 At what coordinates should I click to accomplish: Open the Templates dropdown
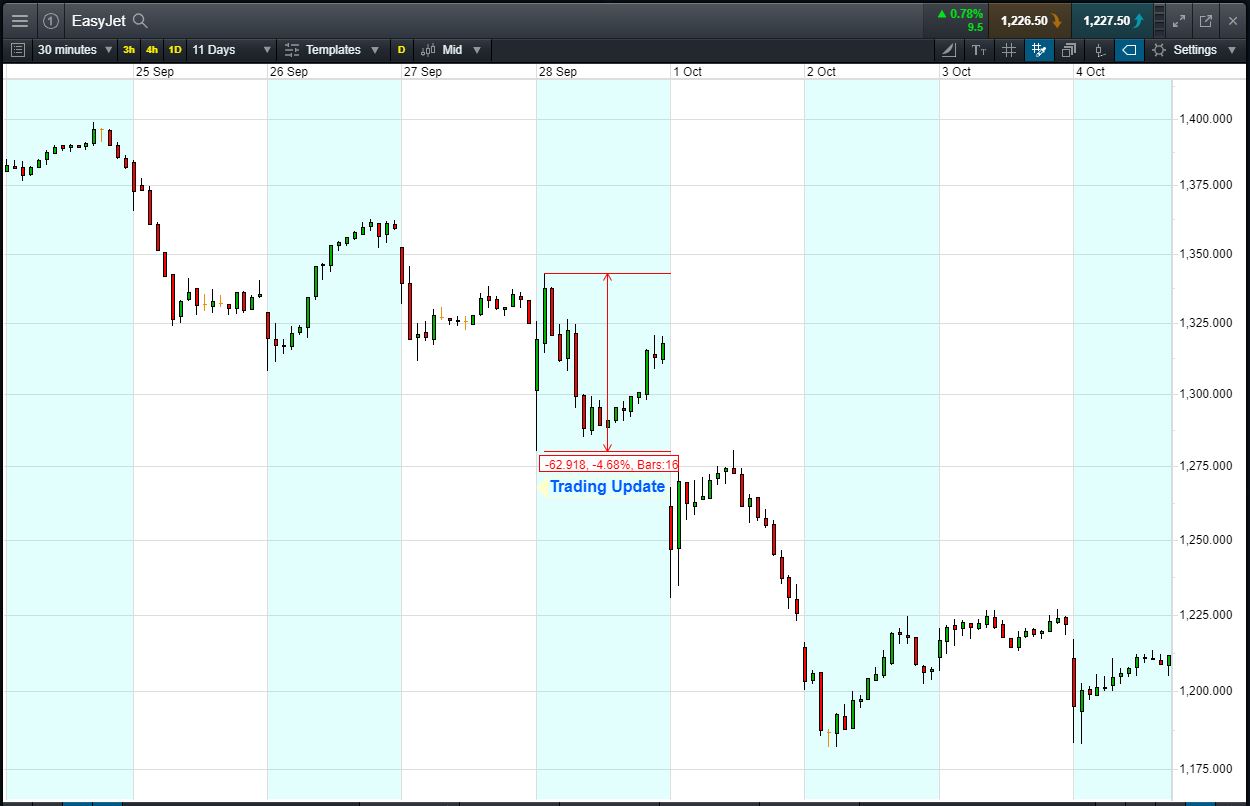332,49
